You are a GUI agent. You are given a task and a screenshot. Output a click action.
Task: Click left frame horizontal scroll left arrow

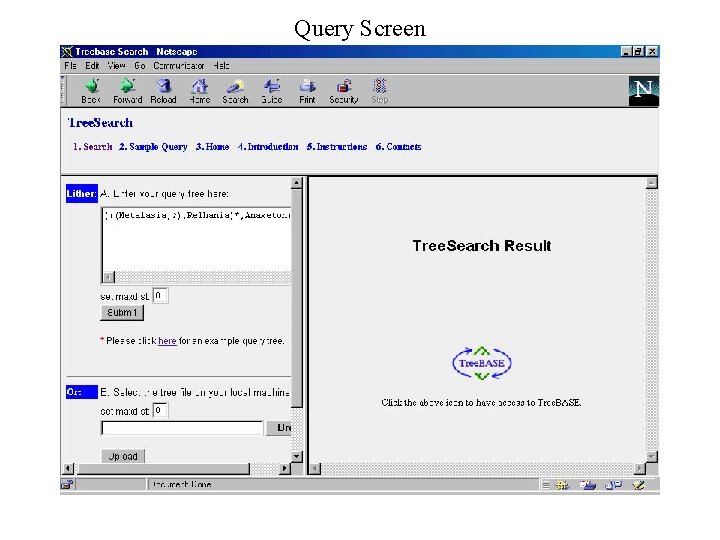pos(68,469)
